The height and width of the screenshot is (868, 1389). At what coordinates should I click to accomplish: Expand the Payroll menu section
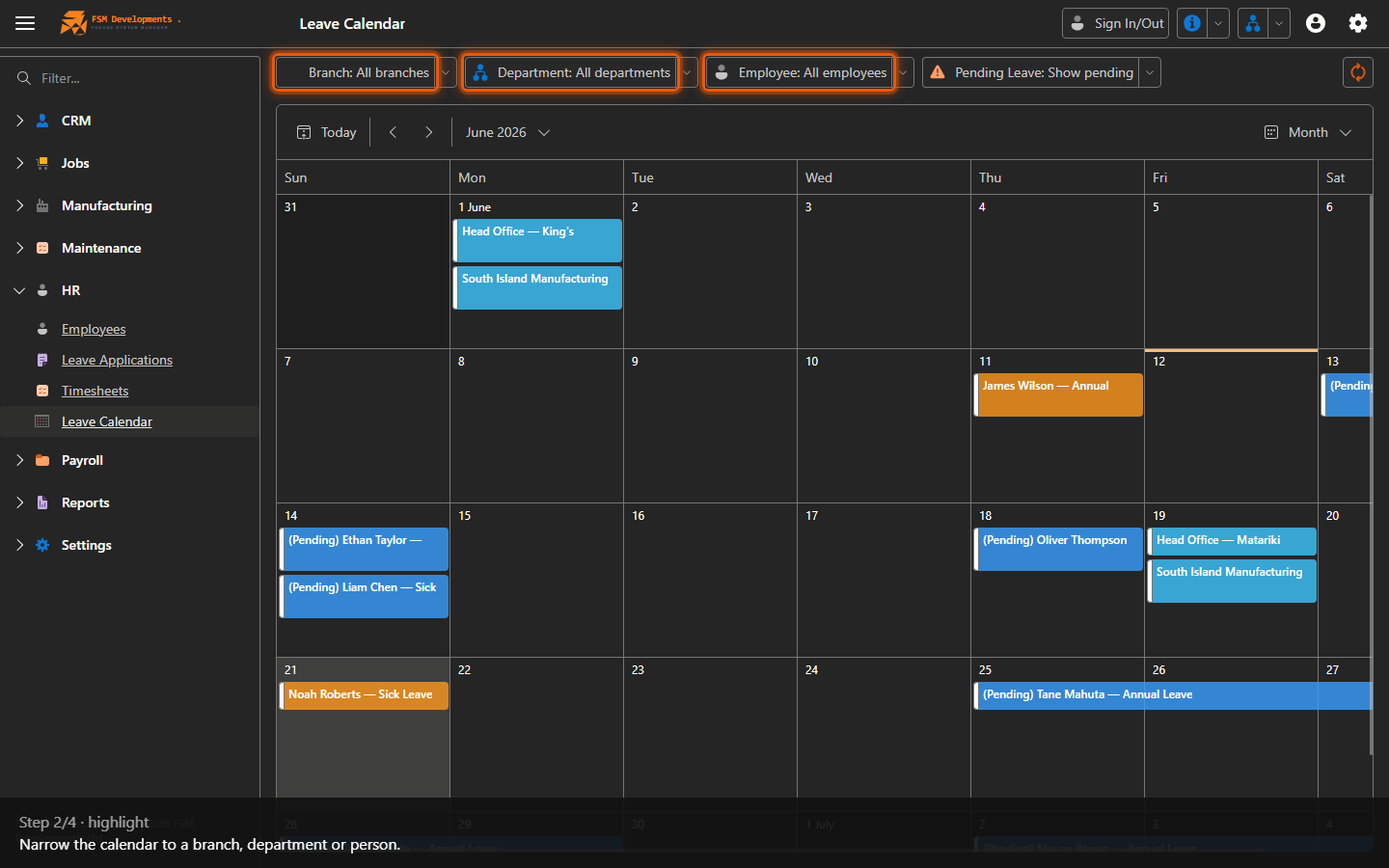(x=19, y=460)
